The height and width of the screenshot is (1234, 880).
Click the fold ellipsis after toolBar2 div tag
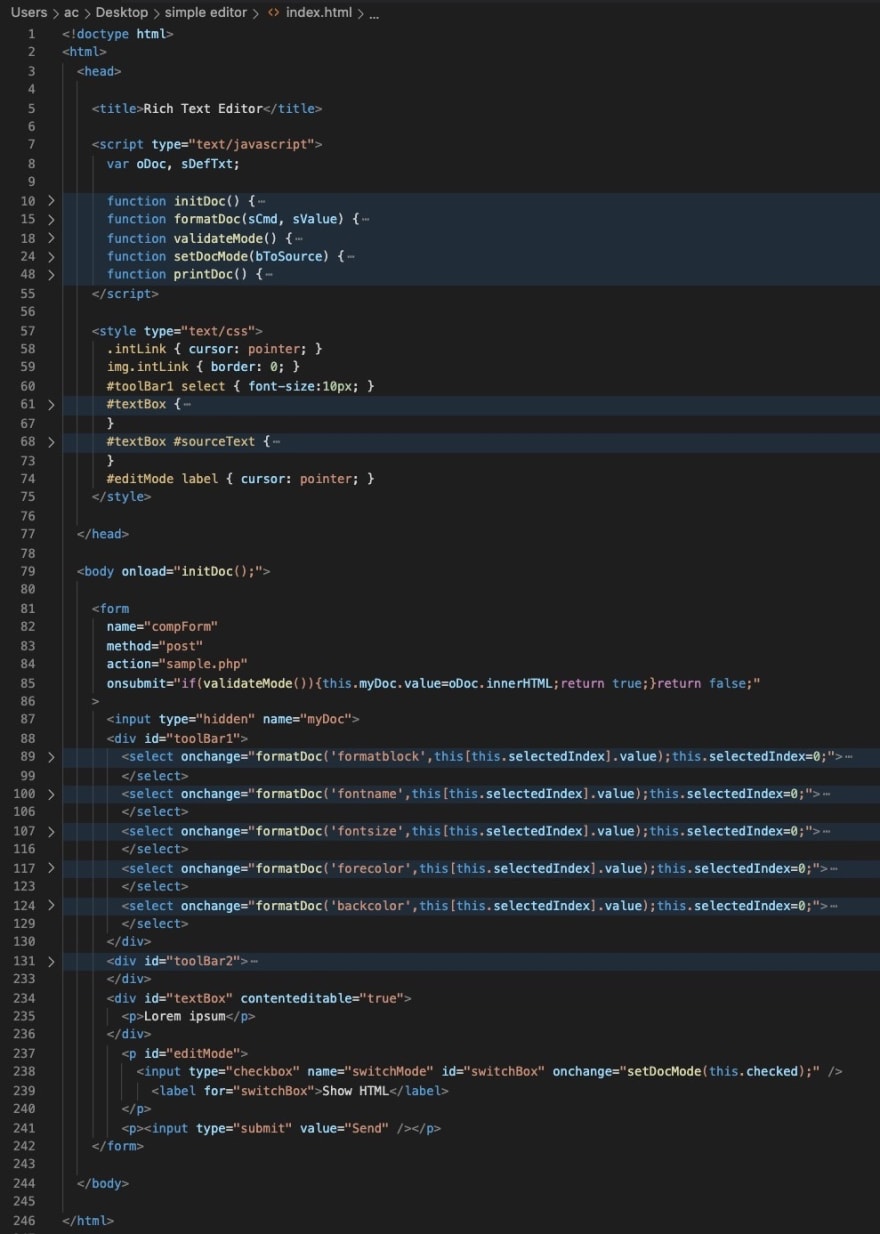tap(254, 961)
